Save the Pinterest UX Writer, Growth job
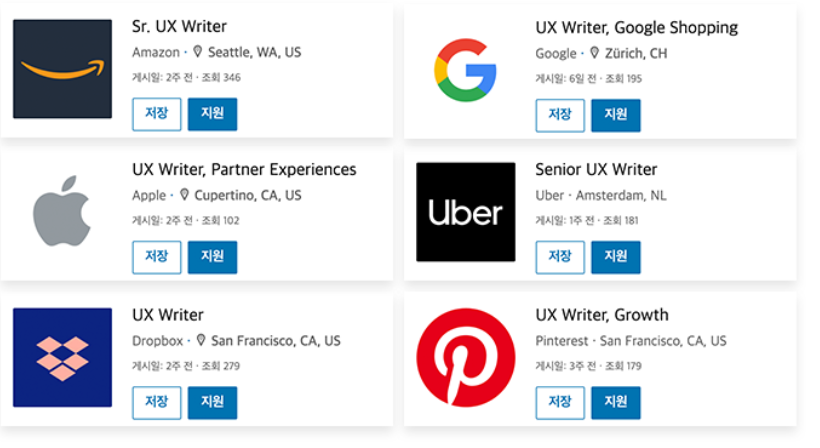This screenshot has width=820, height=448. pyautogui.click(x=560, y=403)
